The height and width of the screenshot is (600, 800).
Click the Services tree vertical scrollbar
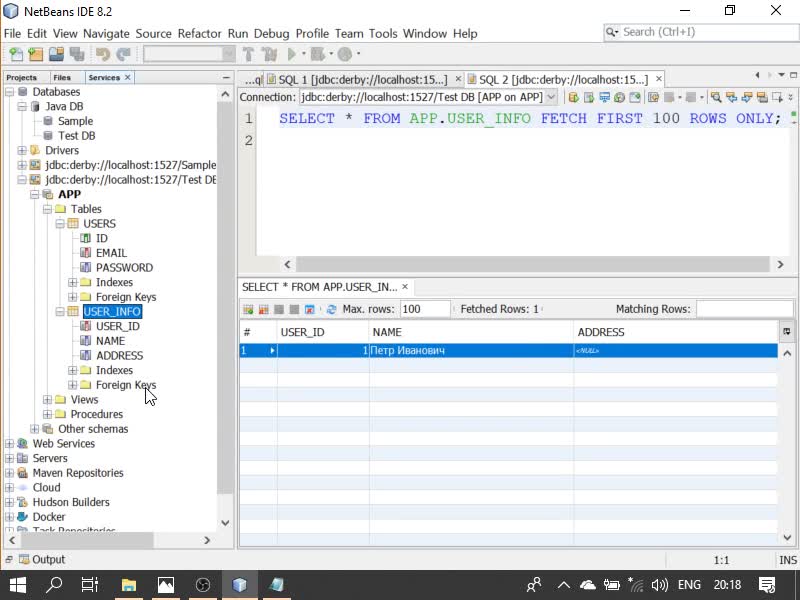pos(225,298)
